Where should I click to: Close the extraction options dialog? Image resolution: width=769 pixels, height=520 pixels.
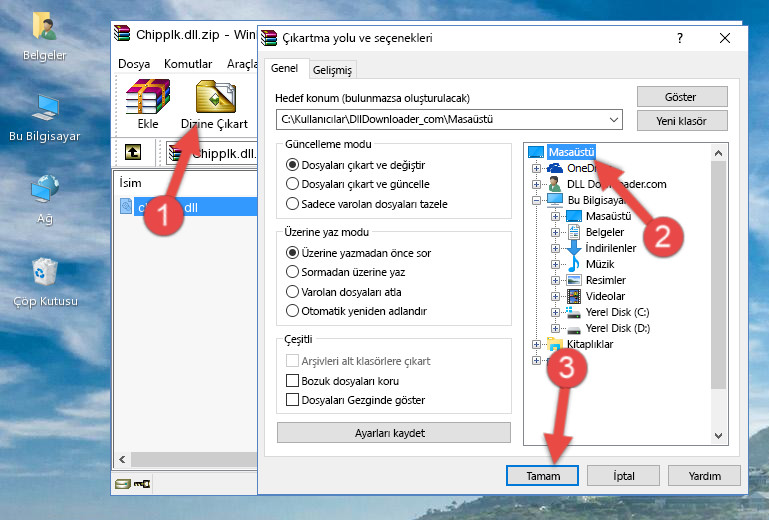[725, 38]
